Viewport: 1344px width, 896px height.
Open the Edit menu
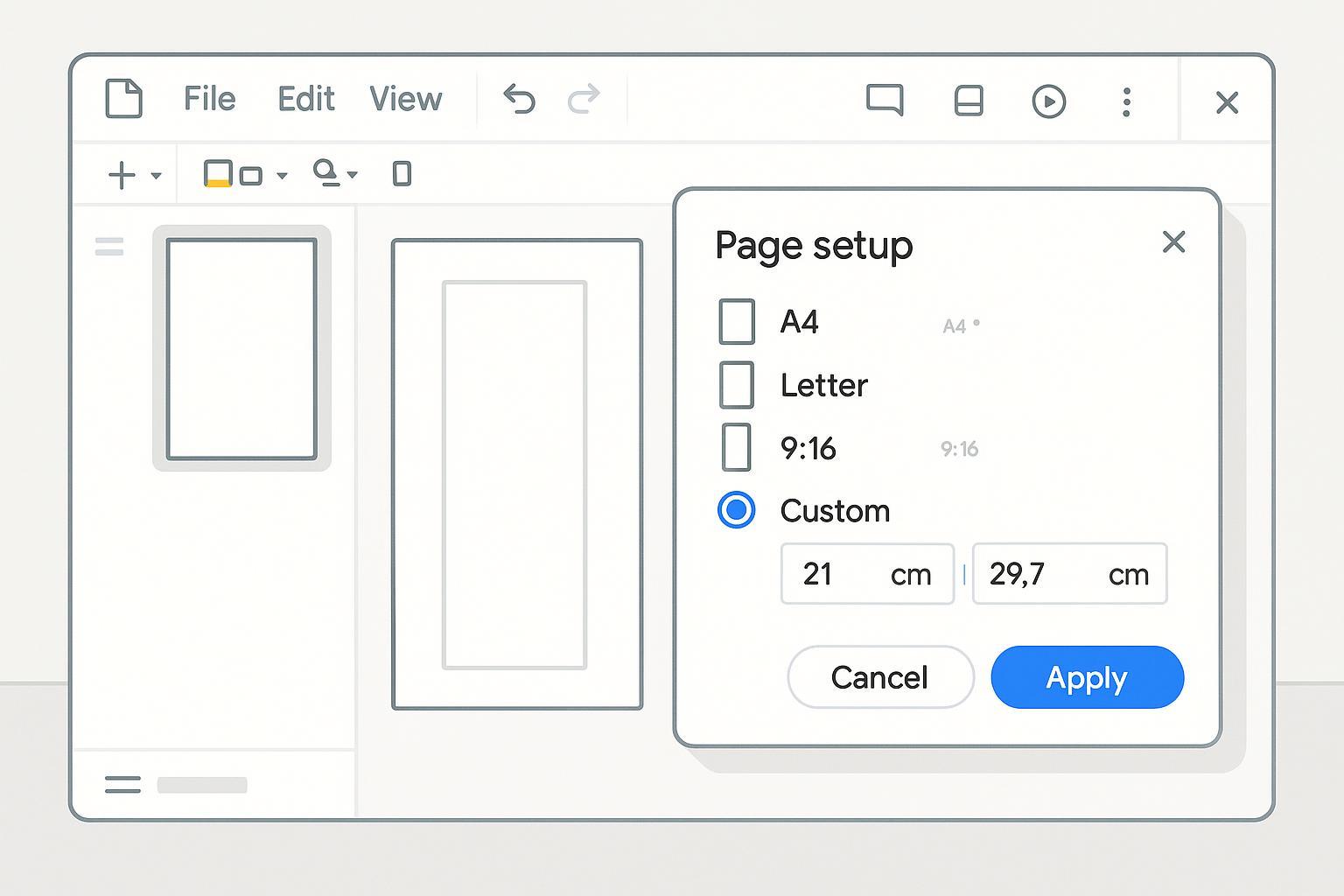coord(305,99)
